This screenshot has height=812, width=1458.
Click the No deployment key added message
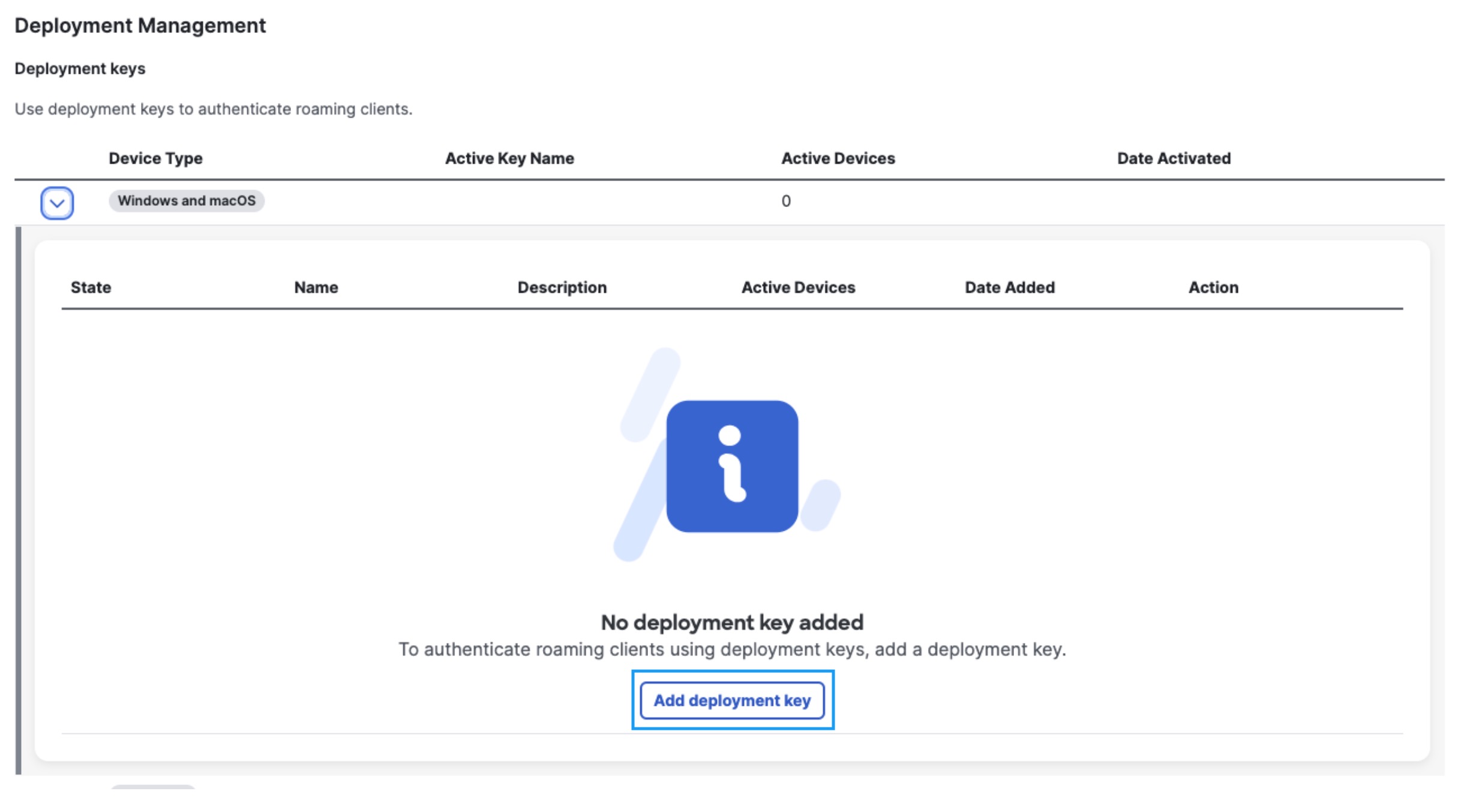(732, 622)
